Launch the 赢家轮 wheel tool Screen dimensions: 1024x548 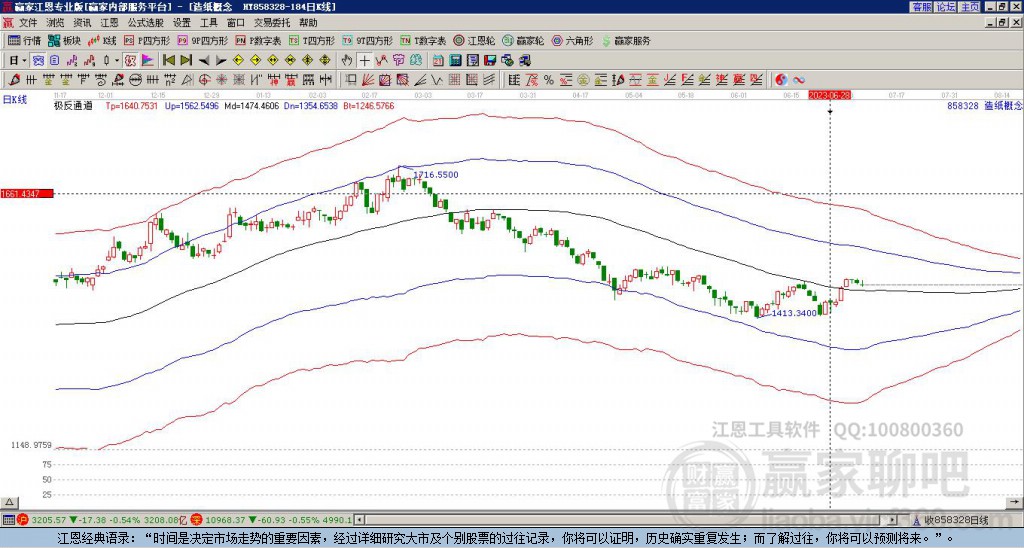(523, 40)
